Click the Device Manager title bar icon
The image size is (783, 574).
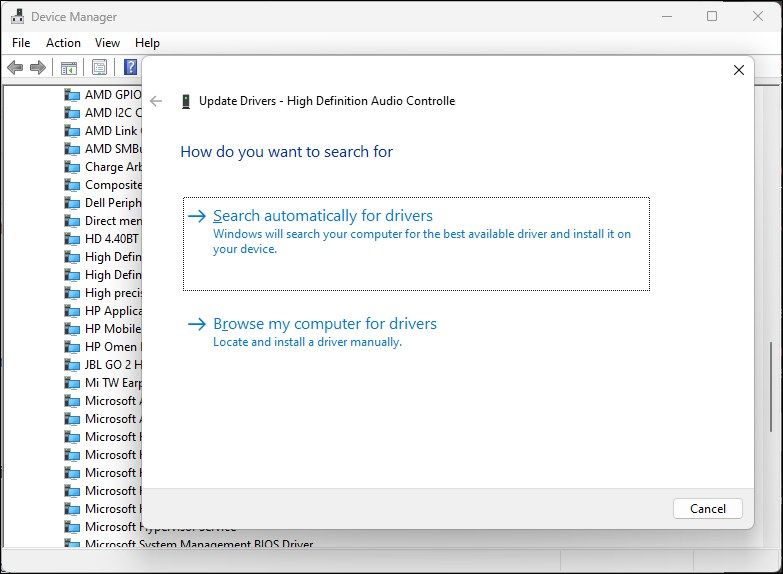click(16, 17)
